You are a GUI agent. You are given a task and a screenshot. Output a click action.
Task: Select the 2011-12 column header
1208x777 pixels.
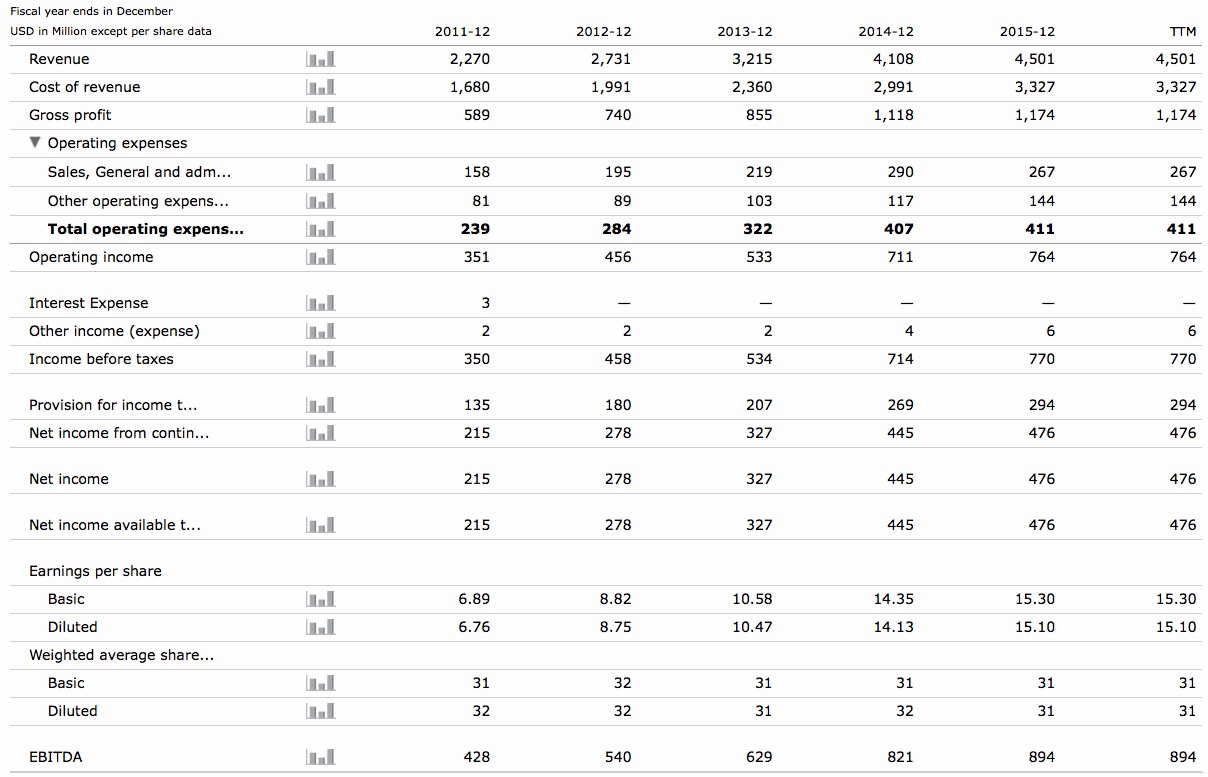(462, 31)
